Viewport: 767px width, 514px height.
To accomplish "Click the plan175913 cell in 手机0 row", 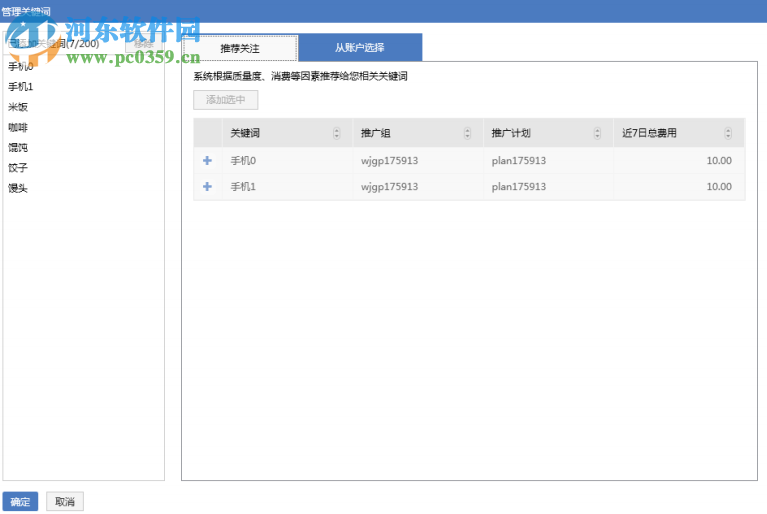I will pos(519,160).
